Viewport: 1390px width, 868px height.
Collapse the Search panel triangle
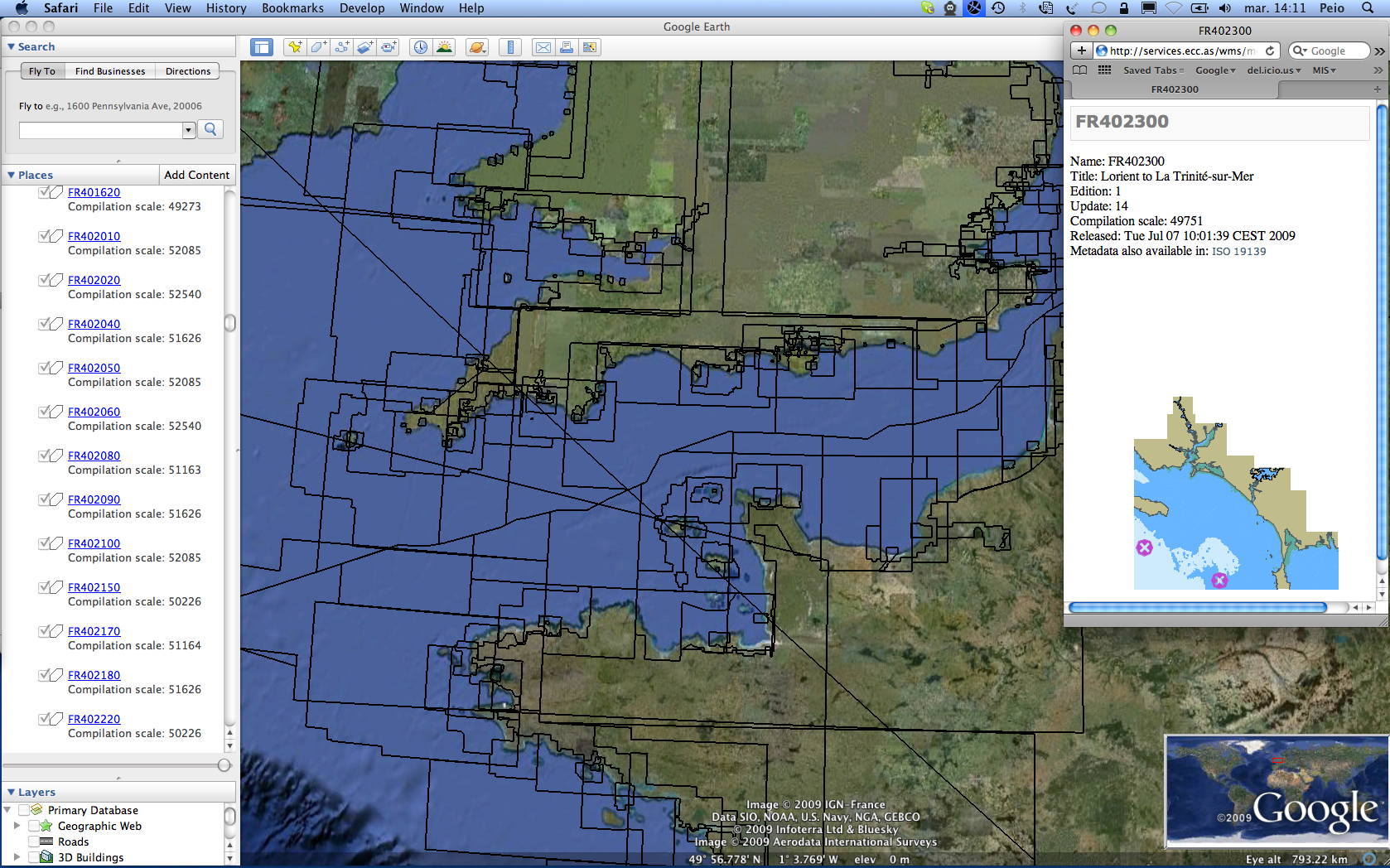click(11, 47)
